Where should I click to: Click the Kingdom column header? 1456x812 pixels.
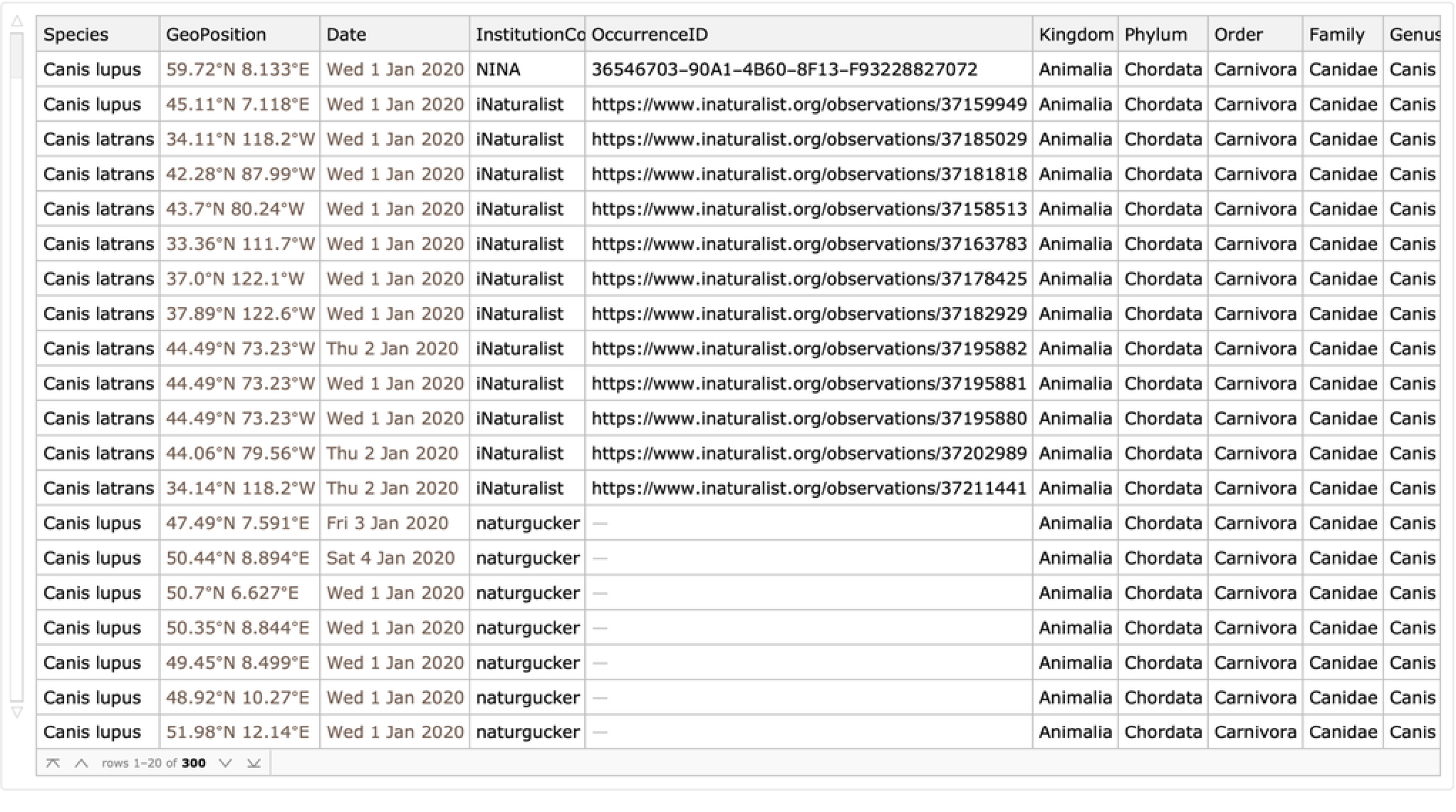[1076, 34]
